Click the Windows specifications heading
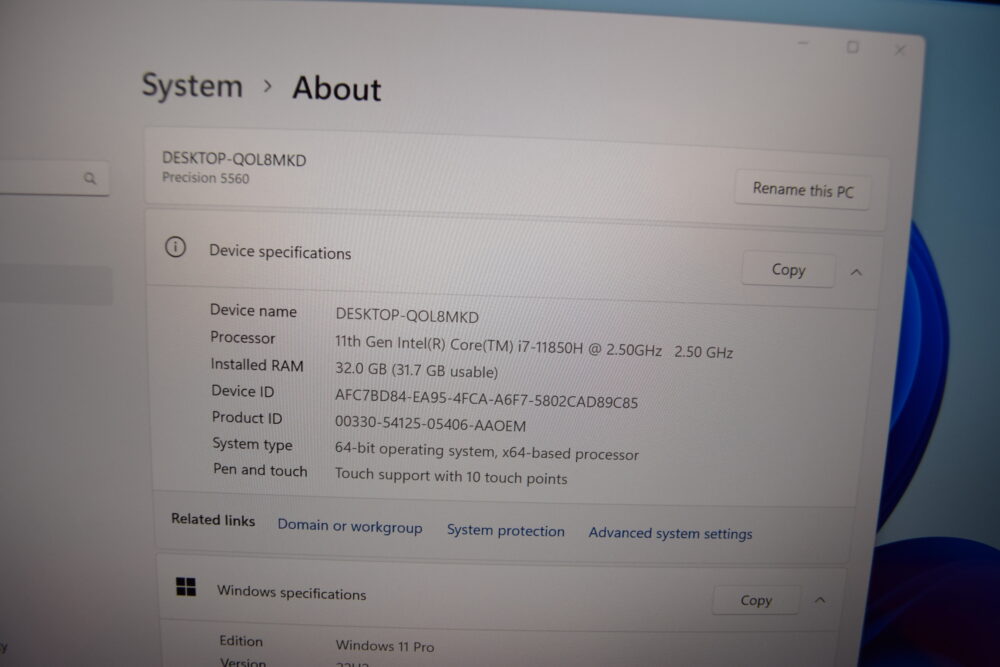1000x667 pixels. point(291,592)
